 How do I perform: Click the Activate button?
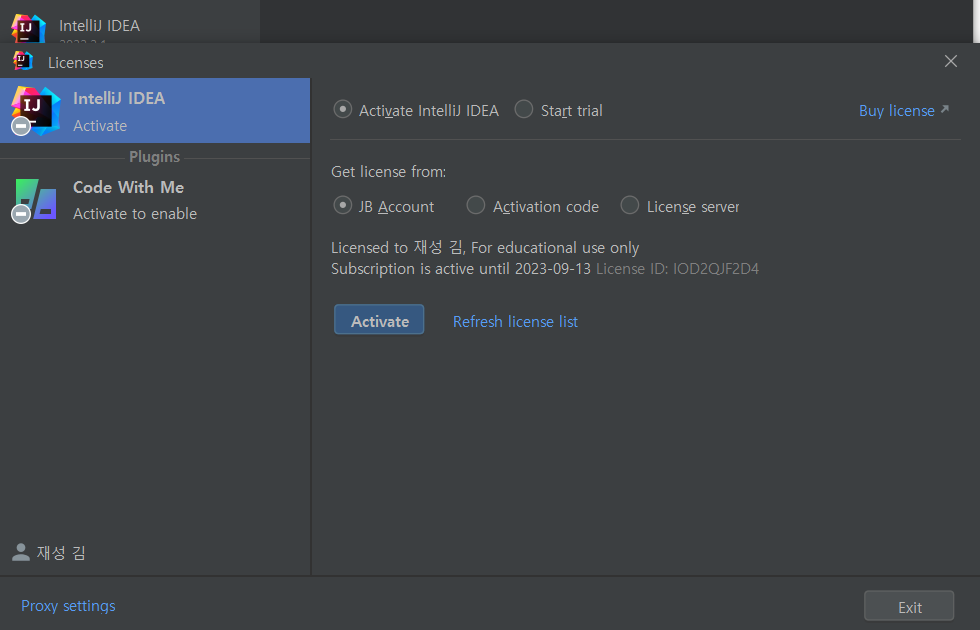(379, 320)
